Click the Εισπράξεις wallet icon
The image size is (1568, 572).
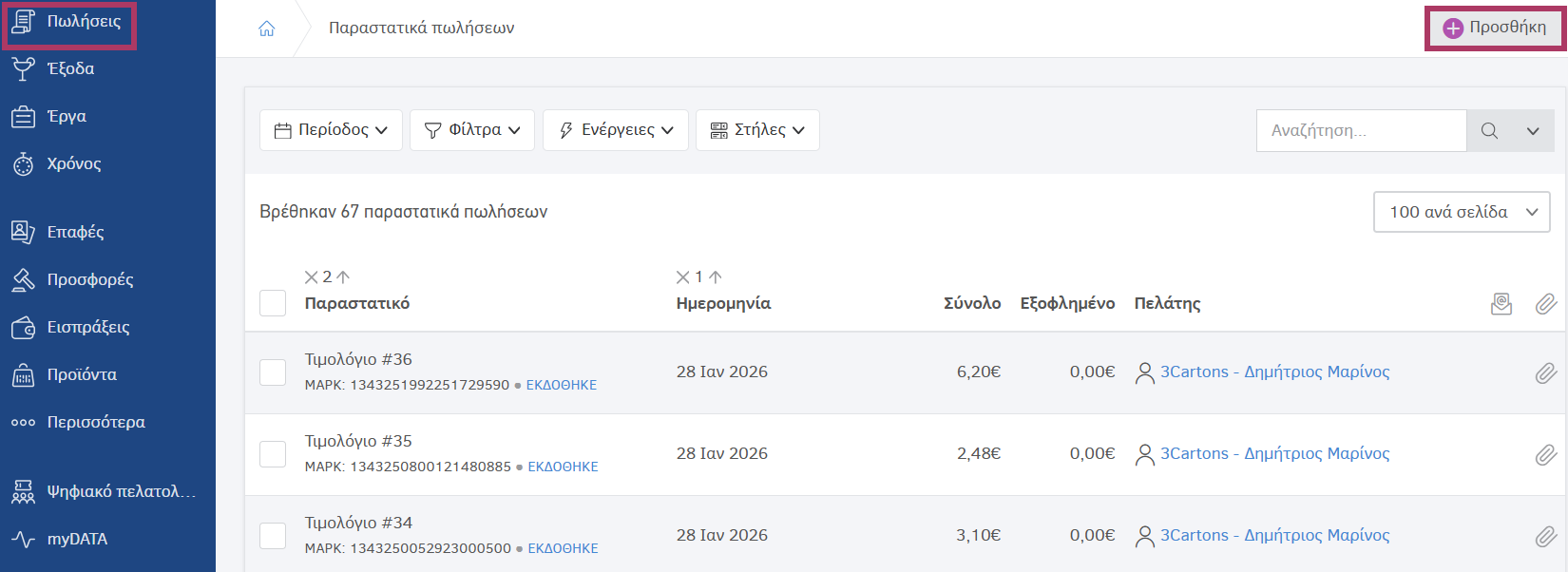[23, 327]
